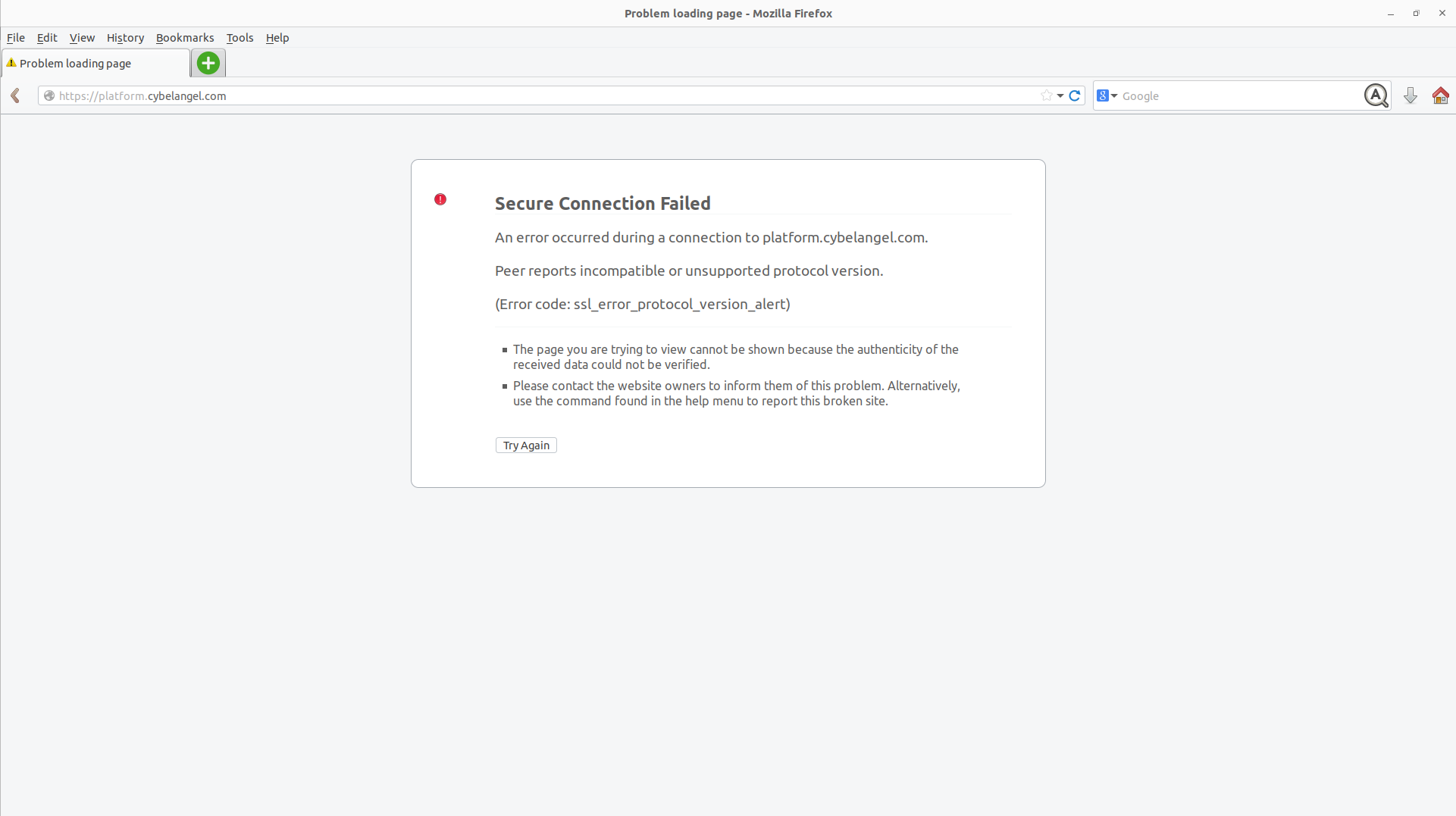Open the Tools menu
Screen dimensions: 1456x816
pyautogui.click(x=240, y=38)
